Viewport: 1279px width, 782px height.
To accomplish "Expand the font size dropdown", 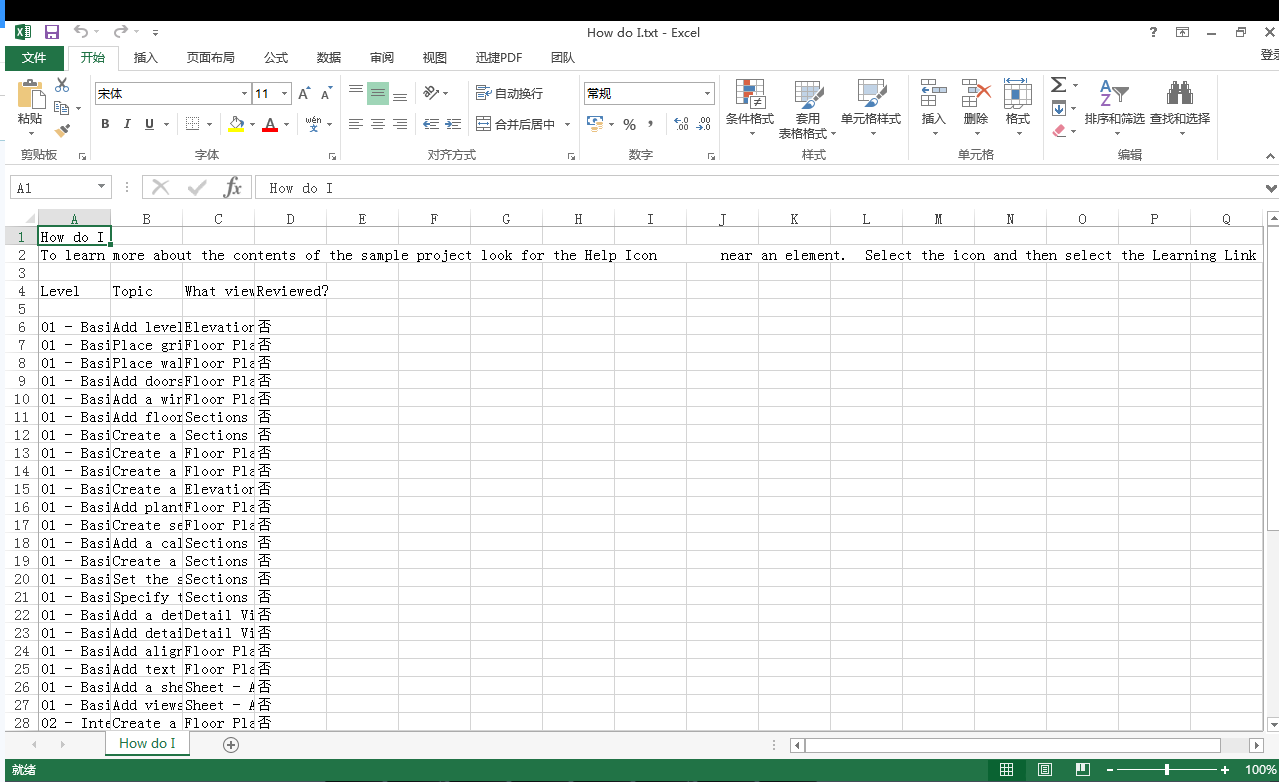I will click(285, 94).
